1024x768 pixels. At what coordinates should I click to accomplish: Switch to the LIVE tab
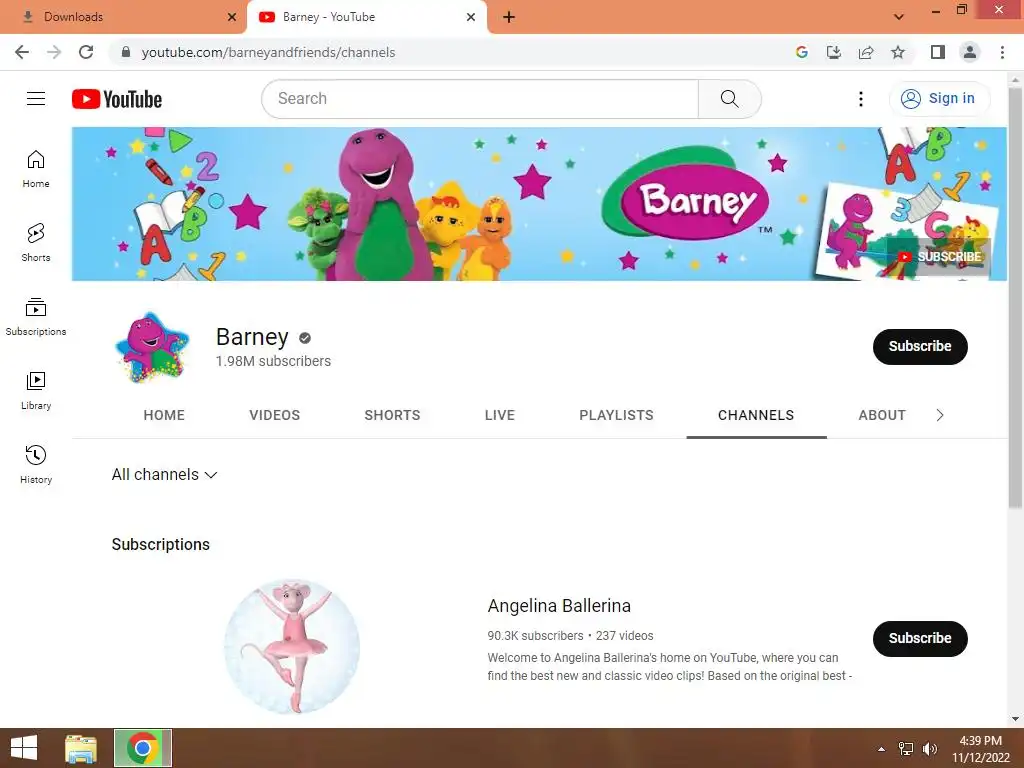[500, 415]
